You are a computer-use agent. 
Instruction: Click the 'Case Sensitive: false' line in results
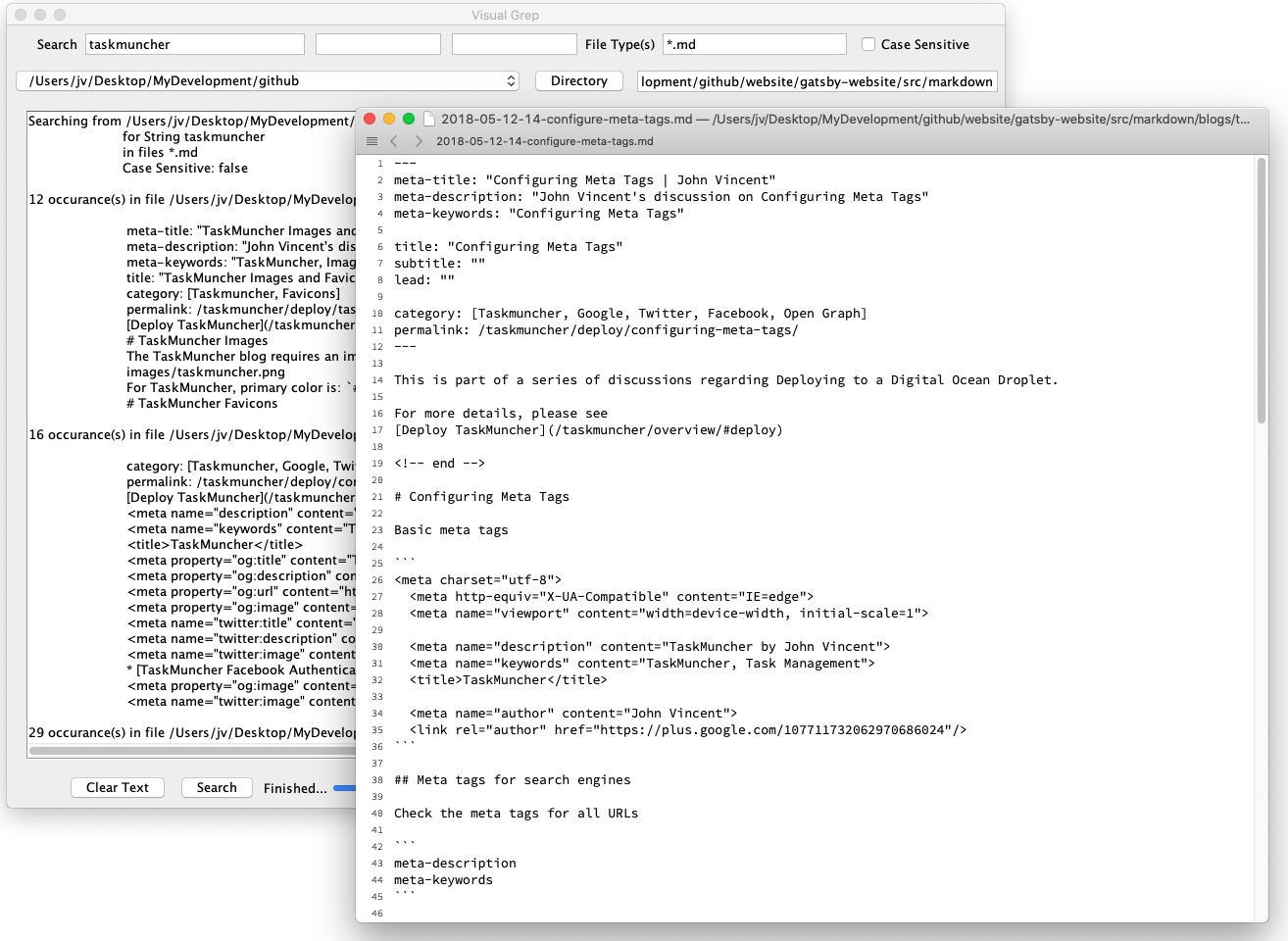pos(185,168)
